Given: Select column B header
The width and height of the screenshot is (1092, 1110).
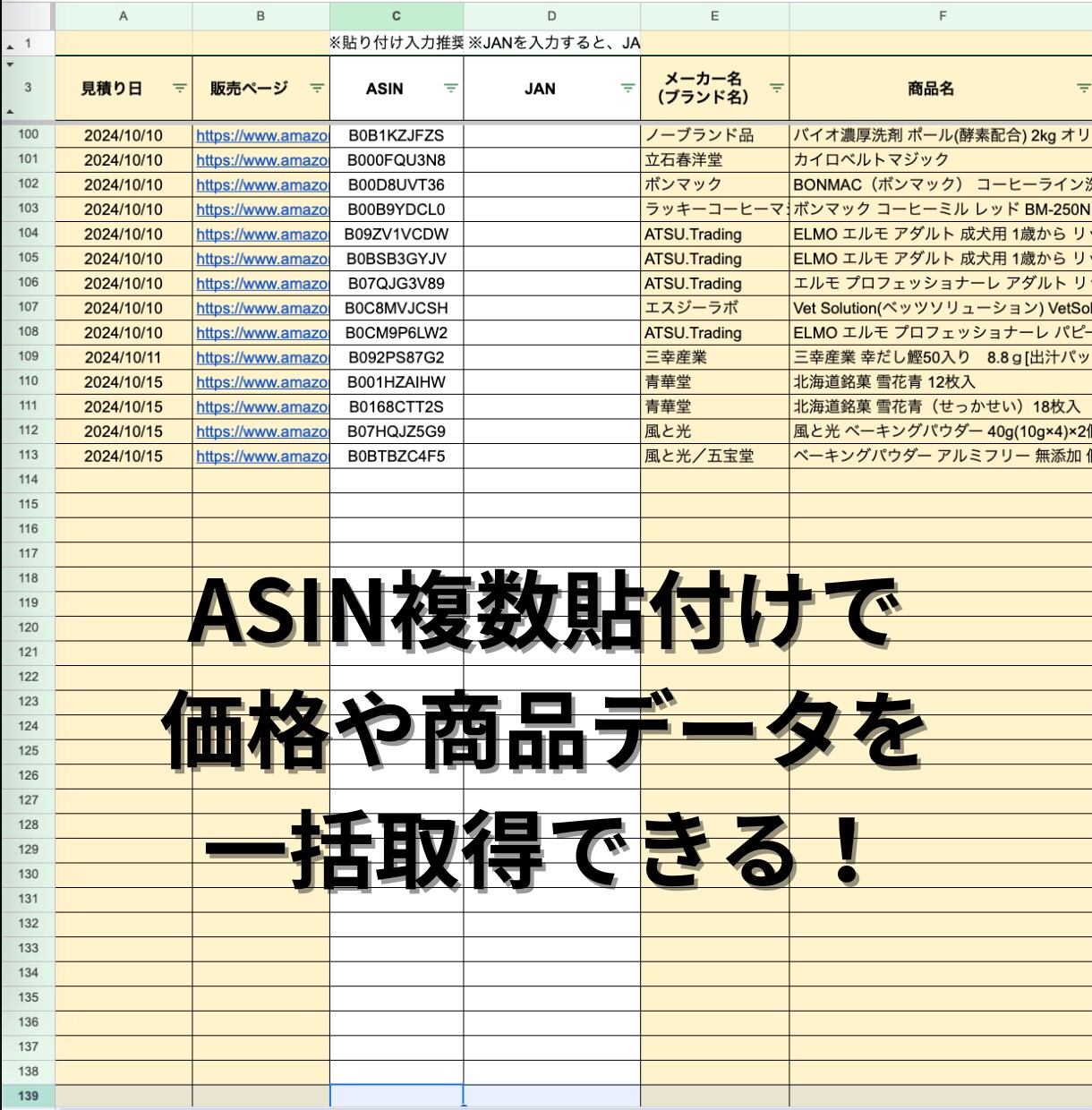Looking at the screenshot, I should click(x=260, y=16).
